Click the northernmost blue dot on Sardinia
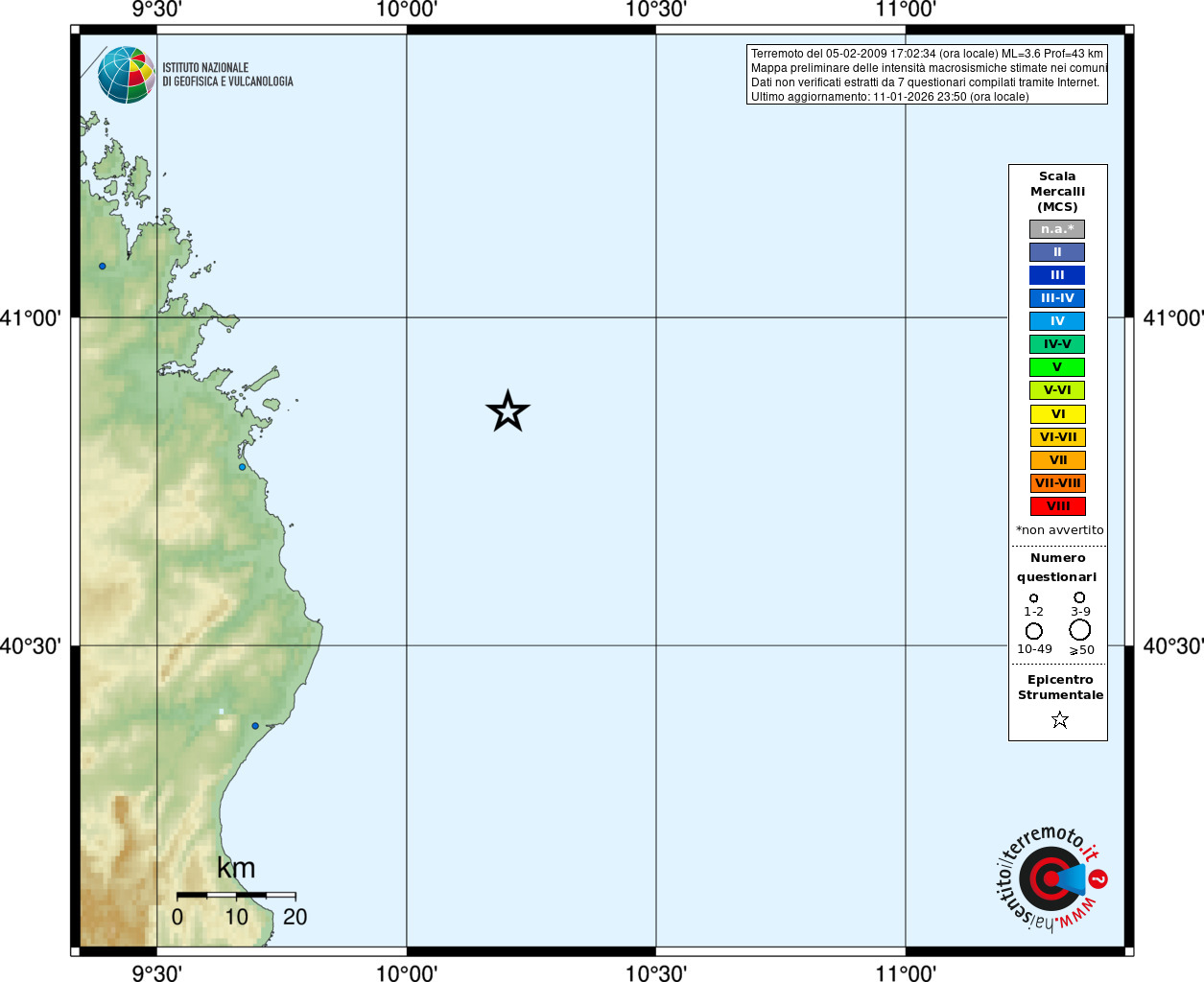1204x982 pixels. (x=103, y=266)
